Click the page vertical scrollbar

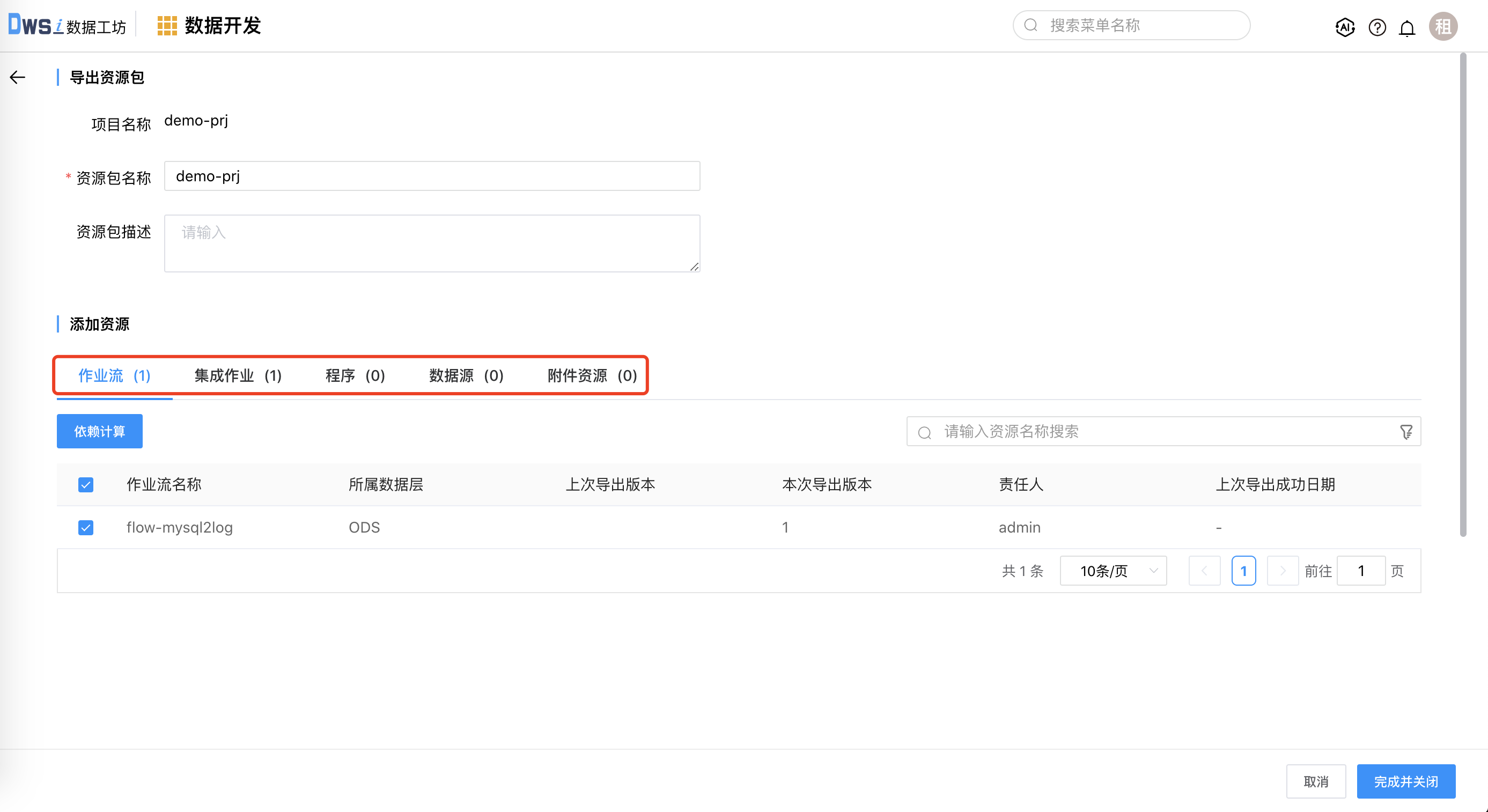(1463, 294)
